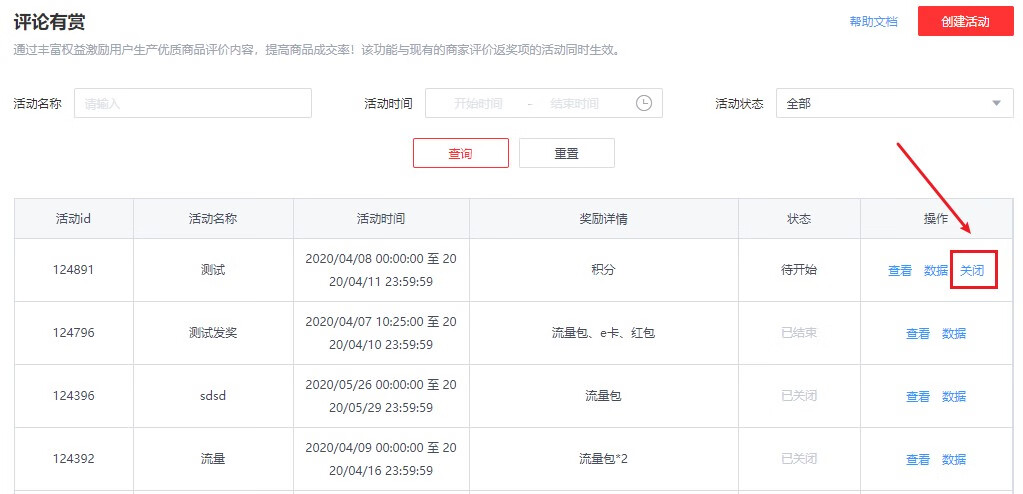The height and width of the screenshot is (494, 1023).
Task: Click the 评论有赏 page title
Action: 50,22
